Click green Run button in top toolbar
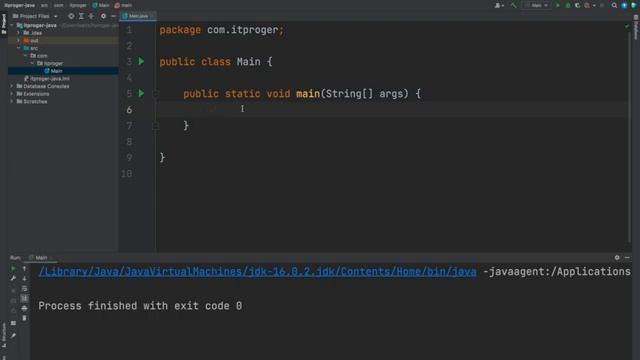640x360 pixels. coord(558,5)
